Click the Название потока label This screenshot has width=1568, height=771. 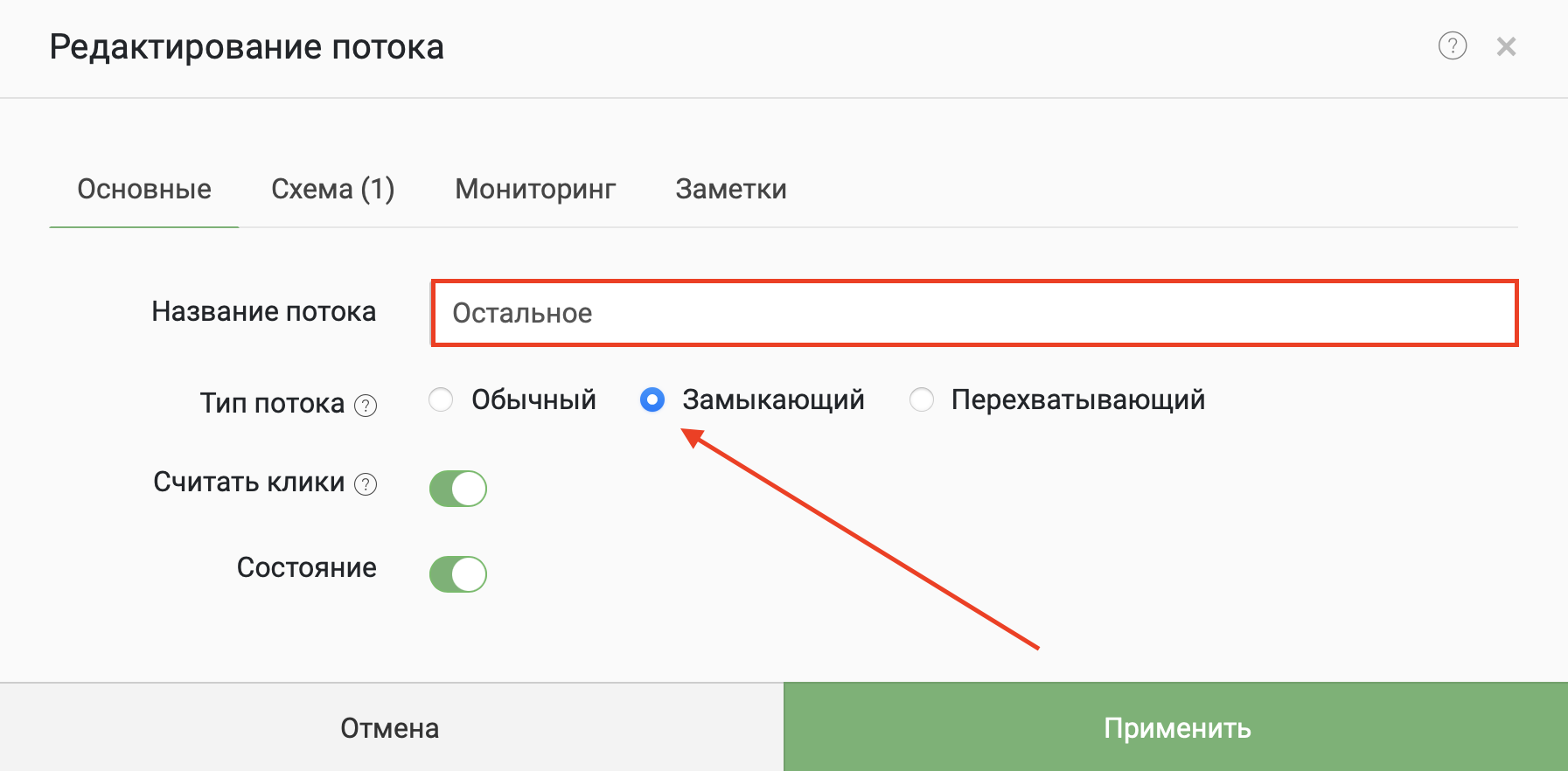[x=263, y=311]
